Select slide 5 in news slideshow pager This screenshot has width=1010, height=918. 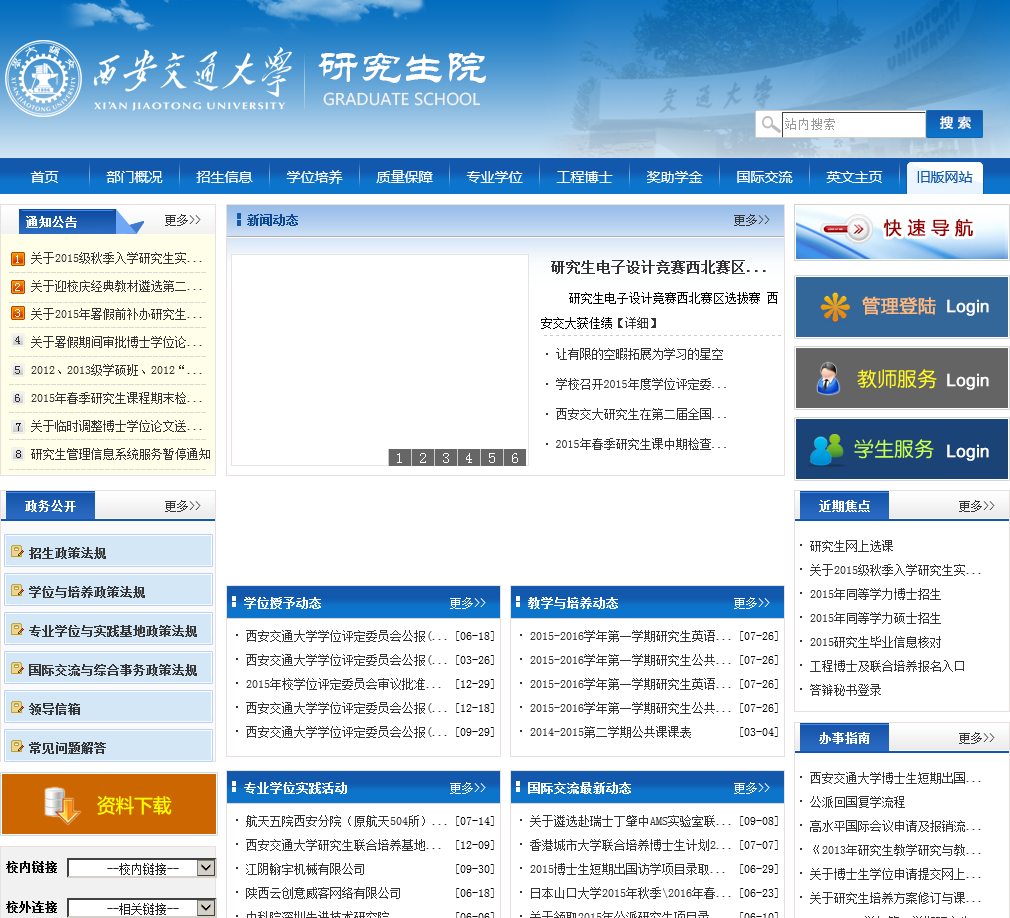coord(491,457)
